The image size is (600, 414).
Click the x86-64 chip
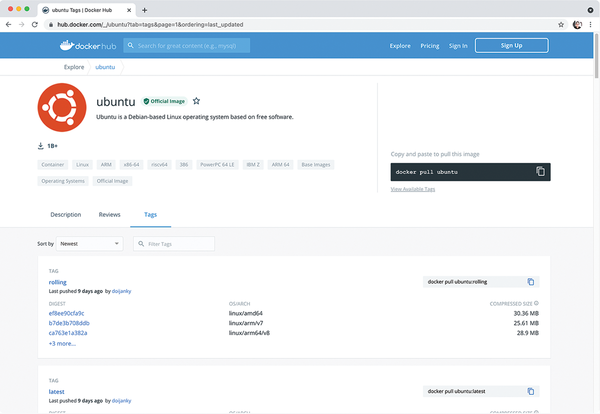point(131,165)
